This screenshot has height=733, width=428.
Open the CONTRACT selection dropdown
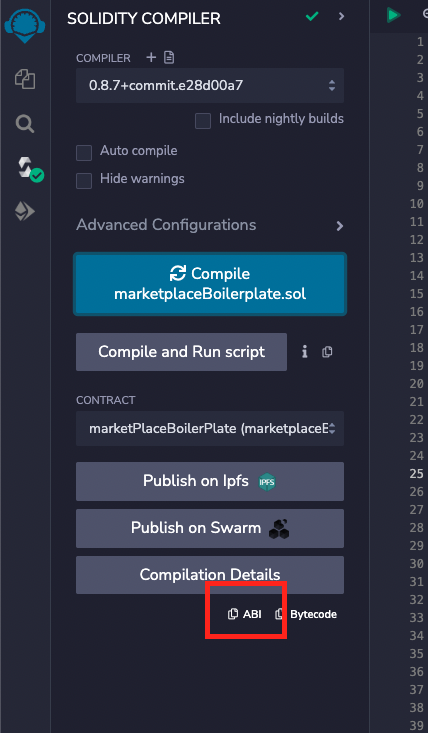(x=210, y=428)
